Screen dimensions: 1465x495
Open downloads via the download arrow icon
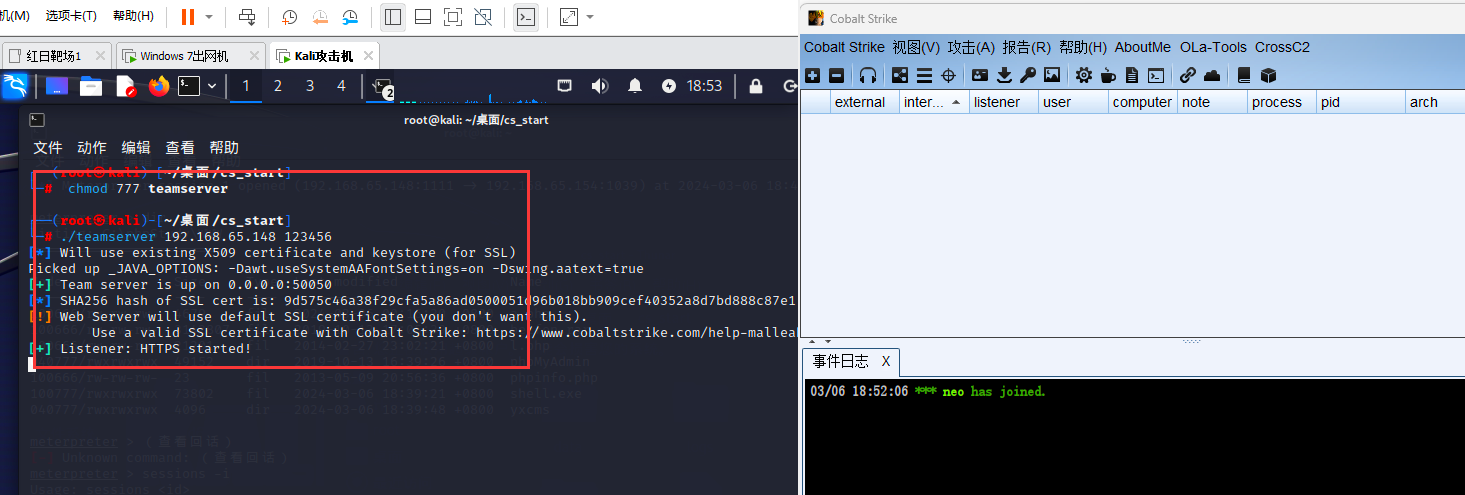[1004, 75]
